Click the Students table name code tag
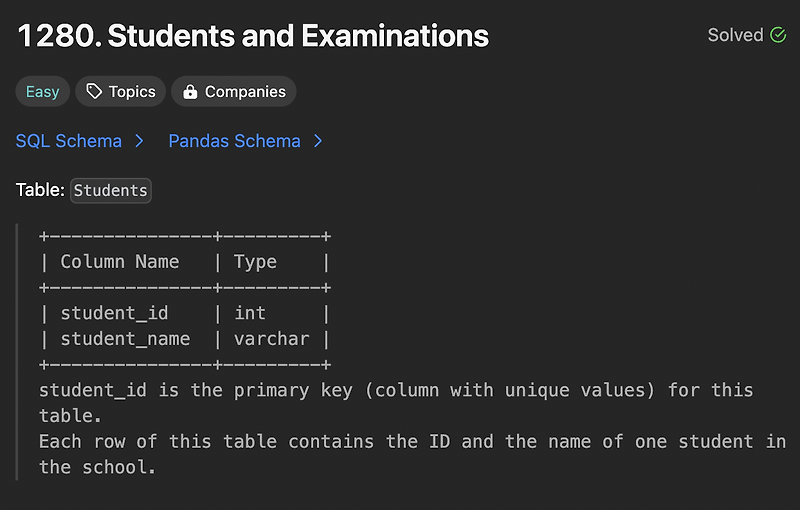The width and height of the screenshot is (800, 510). 110,190
